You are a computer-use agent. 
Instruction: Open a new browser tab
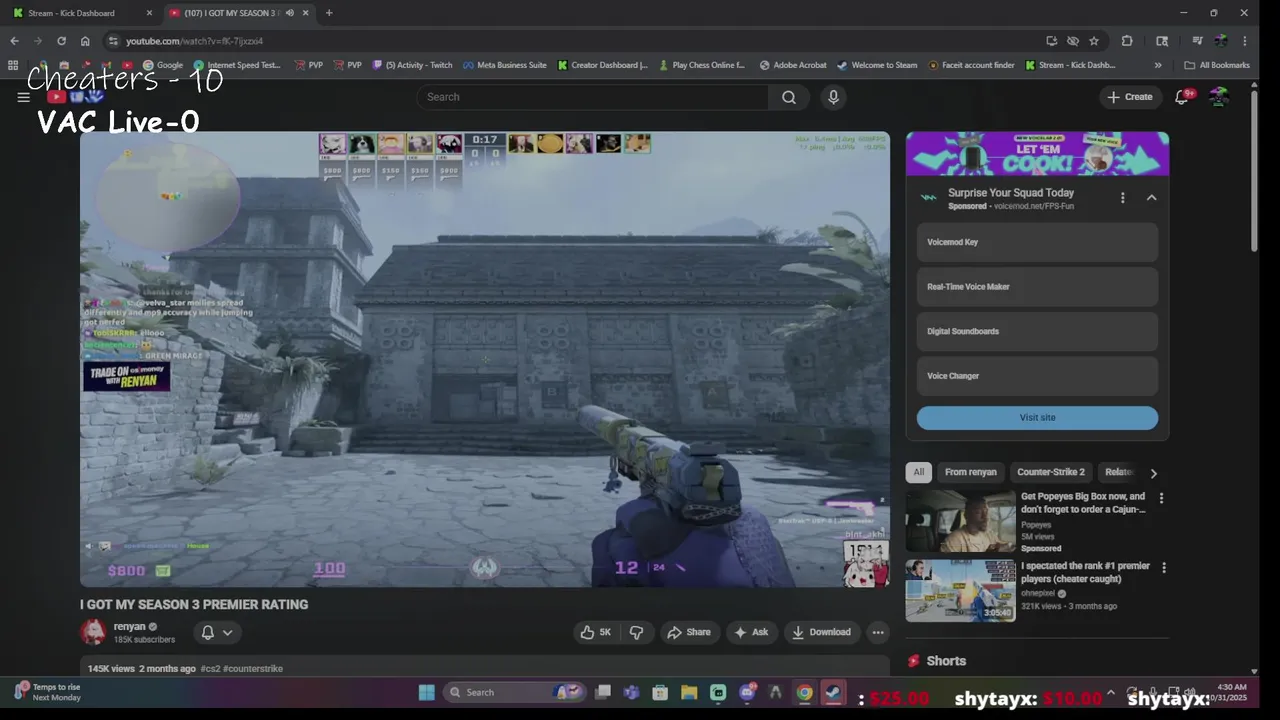click(329, 13)
